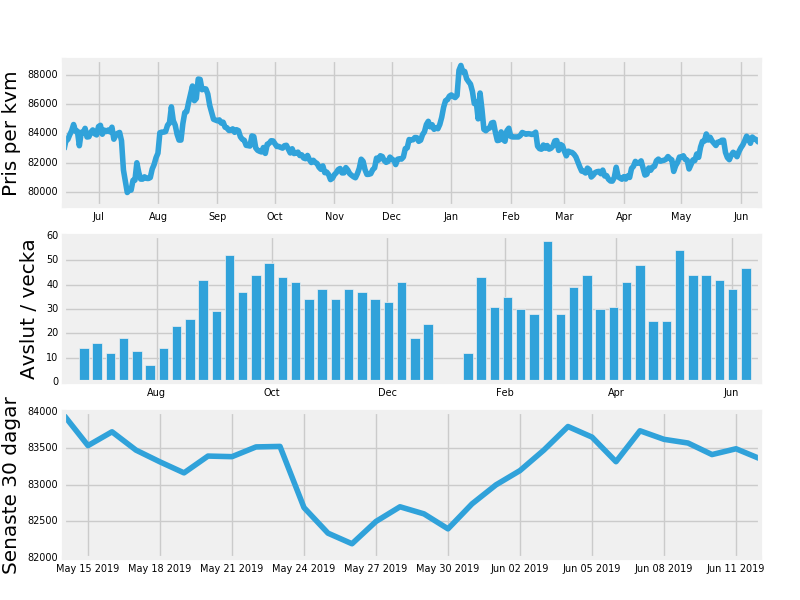Click the 82500 y-axis tick label
800x600 pixels.
click(x=43, y=521)
